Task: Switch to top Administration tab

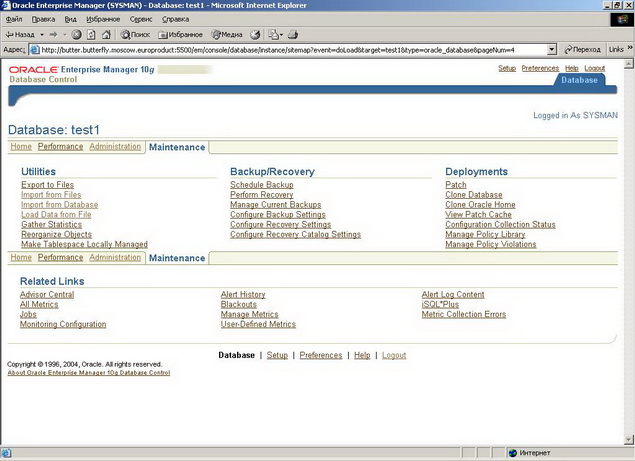Action: tap(115, 146)
